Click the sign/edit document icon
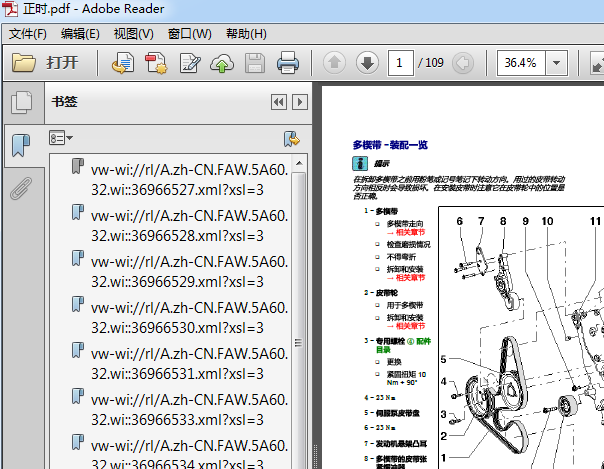The width and height of the screenshot is (604, 469). [x=190, y=63]
